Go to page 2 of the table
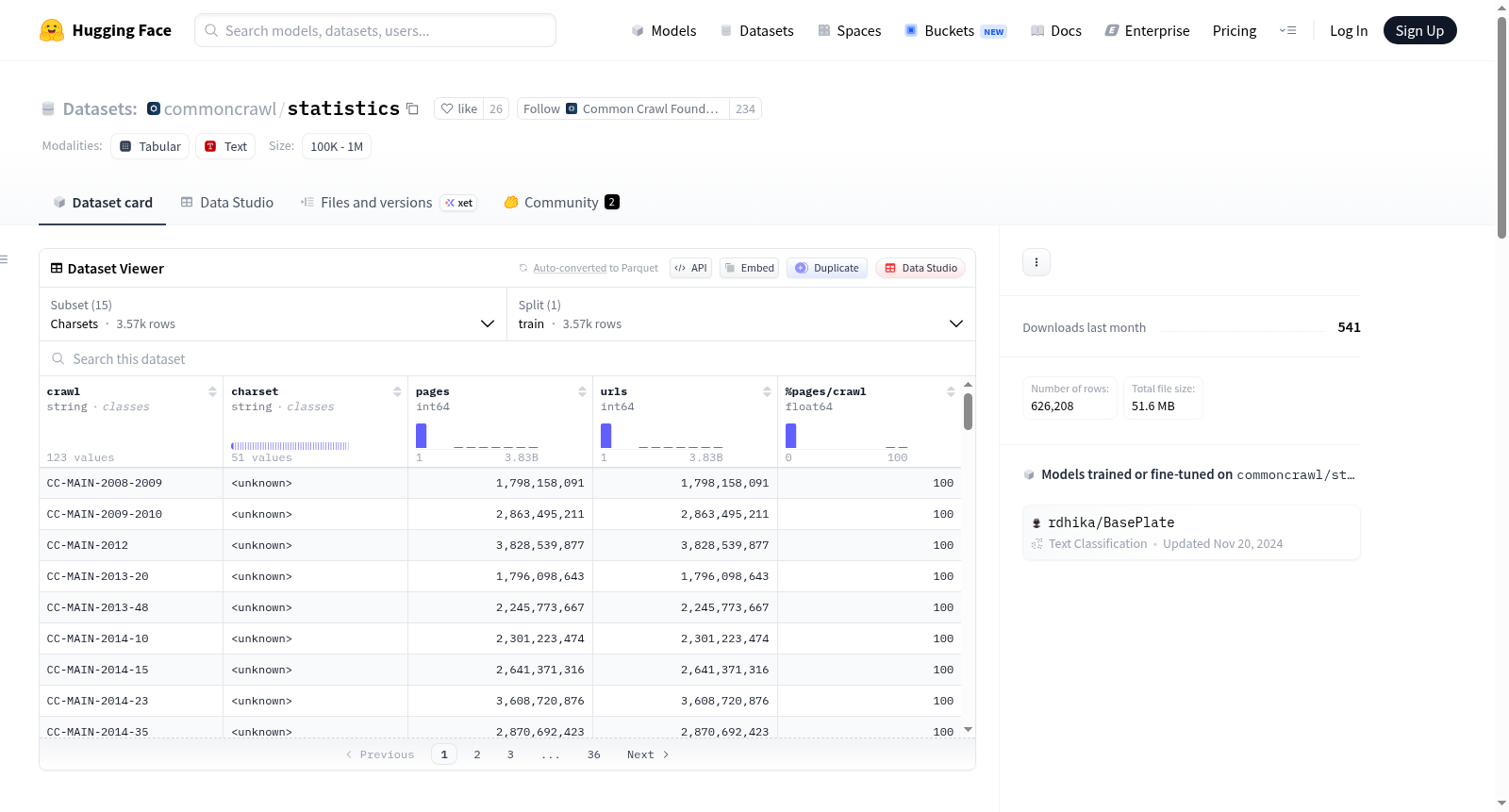This screenshot has width=1509, height=812. pyautogui.click(x=477, y=754)
